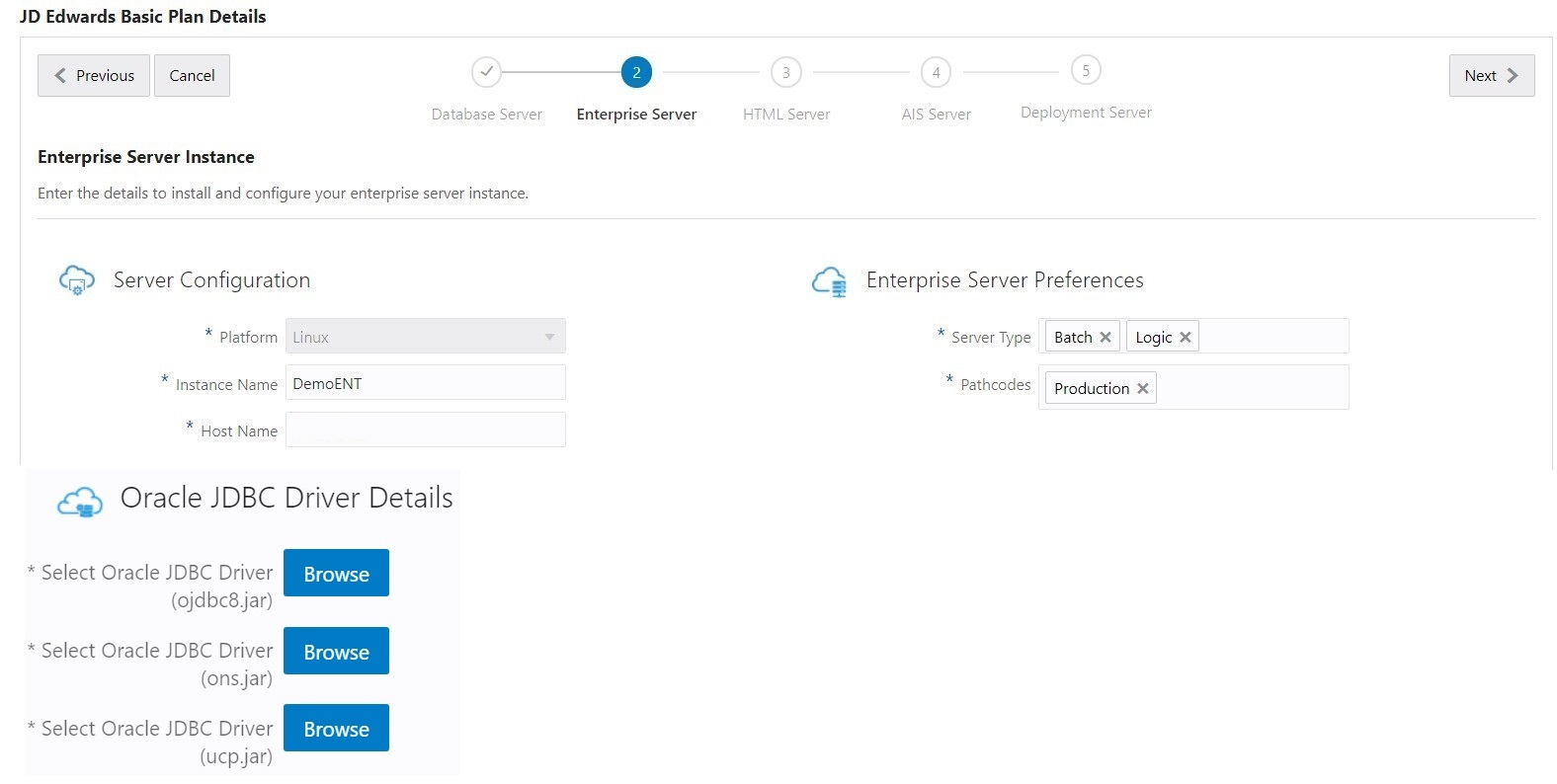Click the Enterprise Server Preferences heading text
1557x784 pixels.
click(1005, 280)
